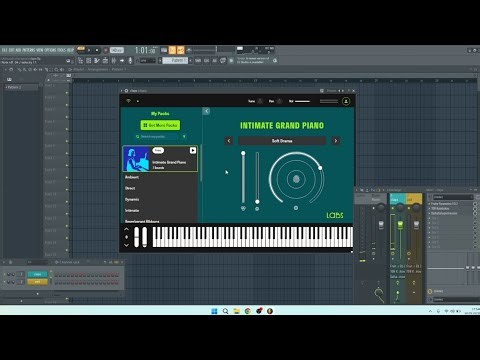Click the LABS expression slider handle
Screen dimensions: 480x360
pyautogui.click(x=243, y=153)
